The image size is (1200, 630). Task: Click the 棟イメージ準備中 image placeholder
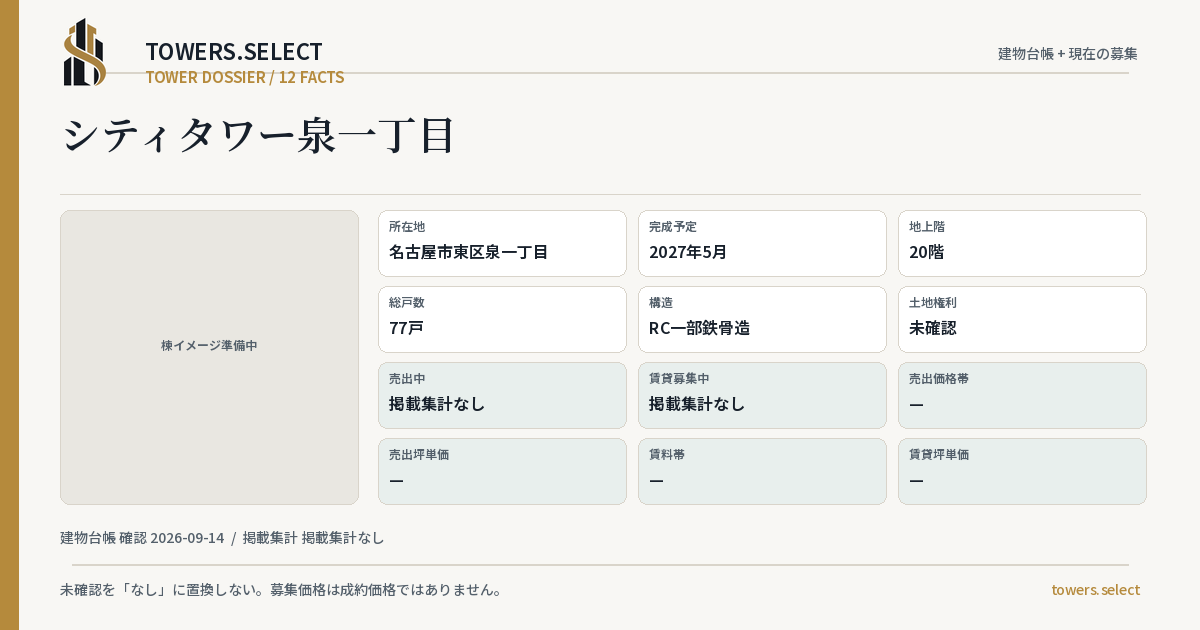tap(209, 357)
